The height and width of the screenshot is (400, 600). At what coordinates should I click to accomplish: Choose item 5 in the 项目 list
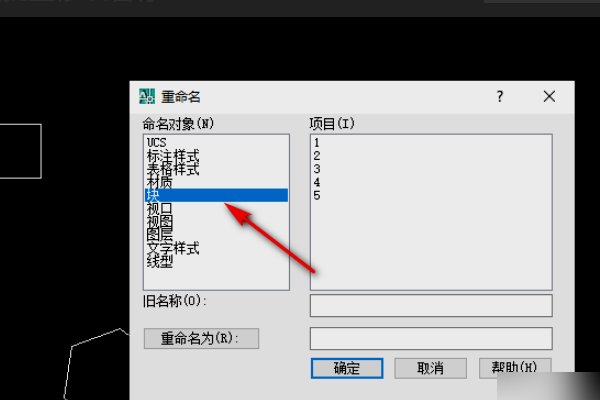[x=316, y=195]
